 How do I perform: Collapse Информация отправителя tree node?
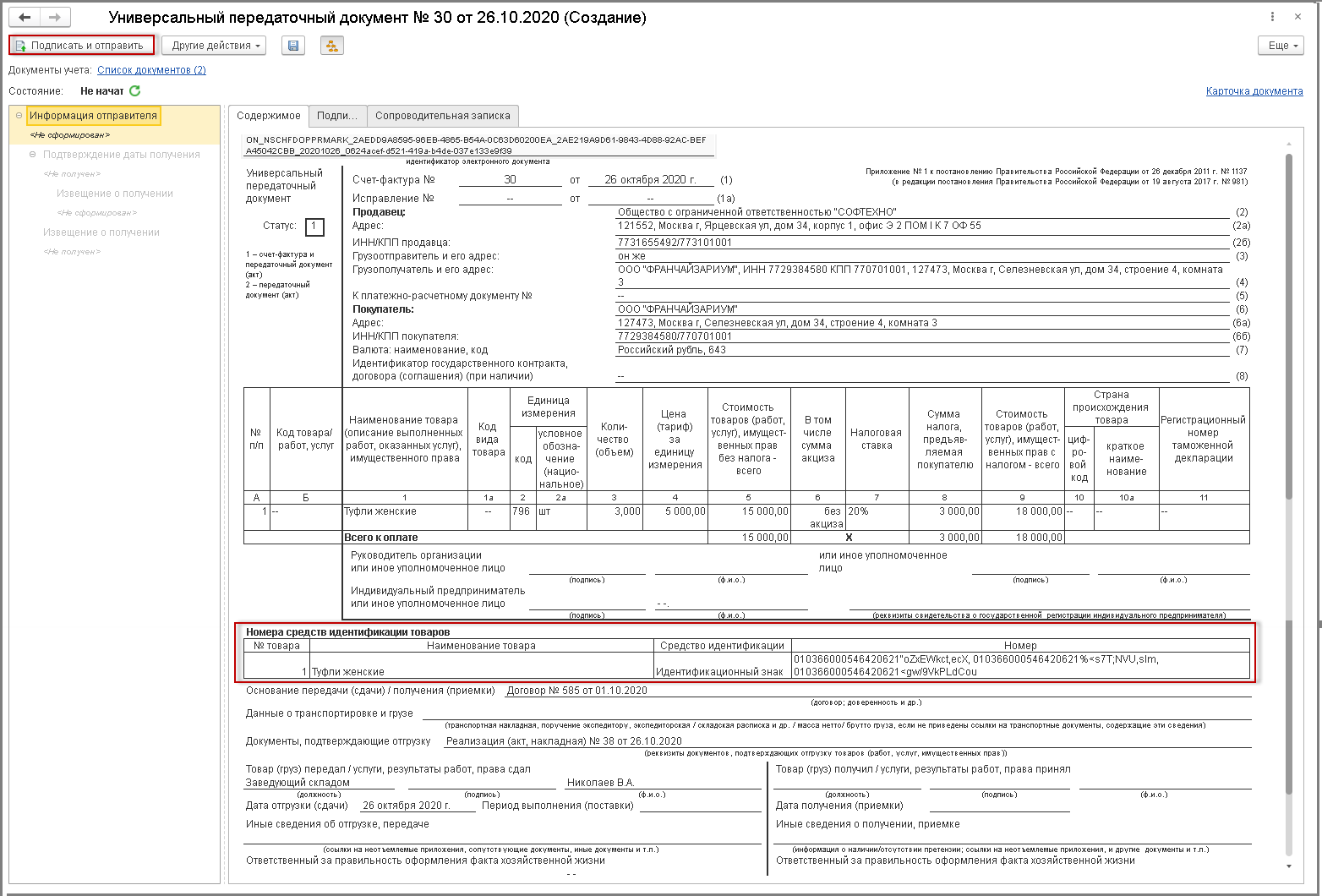tap(19, 116)
